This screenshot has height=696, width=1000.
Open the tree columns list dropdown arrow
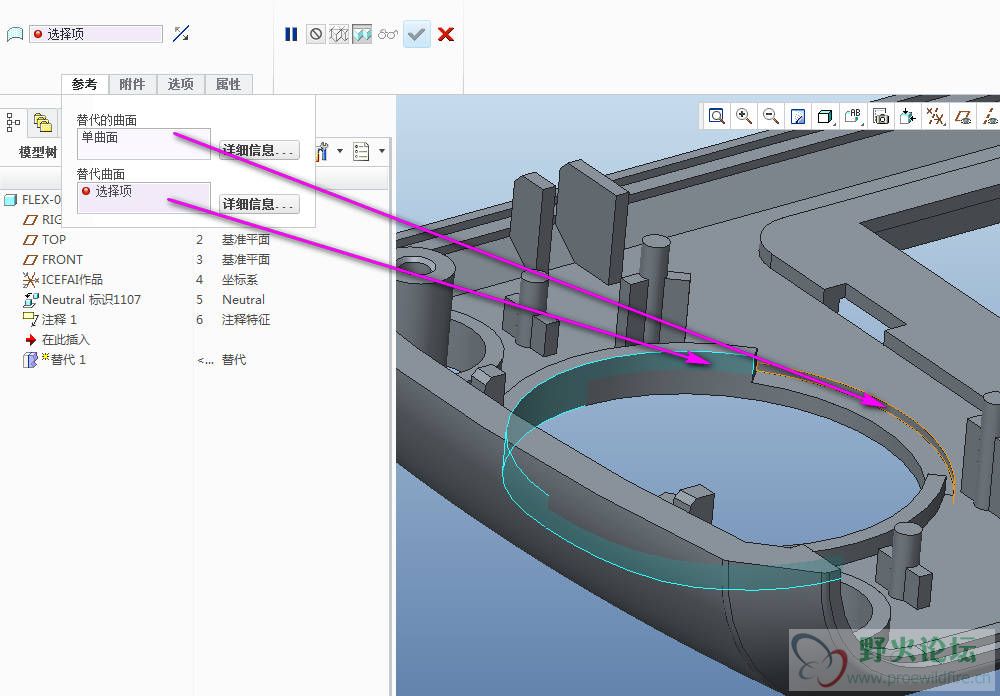click(382, 152)
